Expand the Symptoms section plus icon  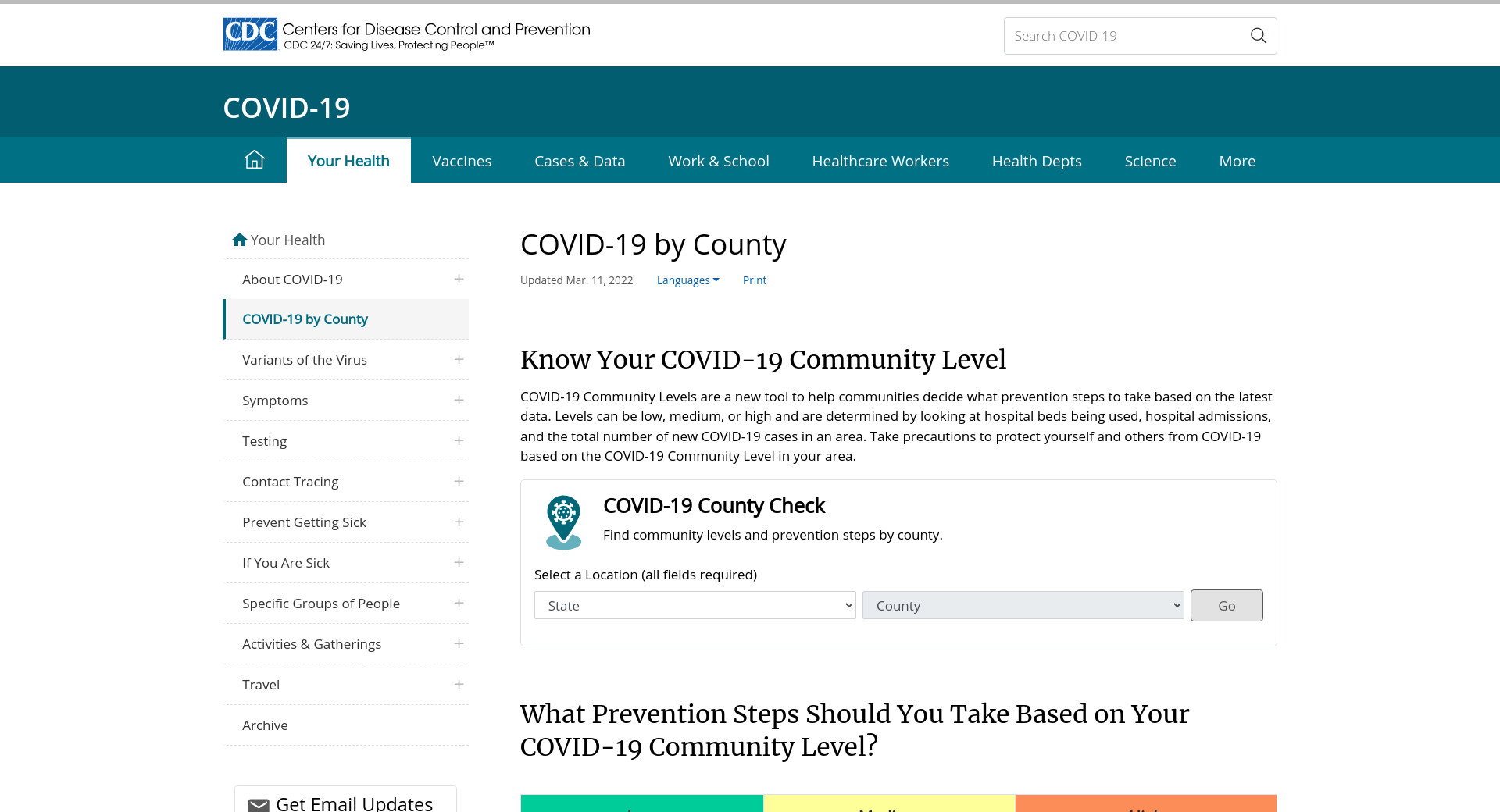tap(459, 401)
